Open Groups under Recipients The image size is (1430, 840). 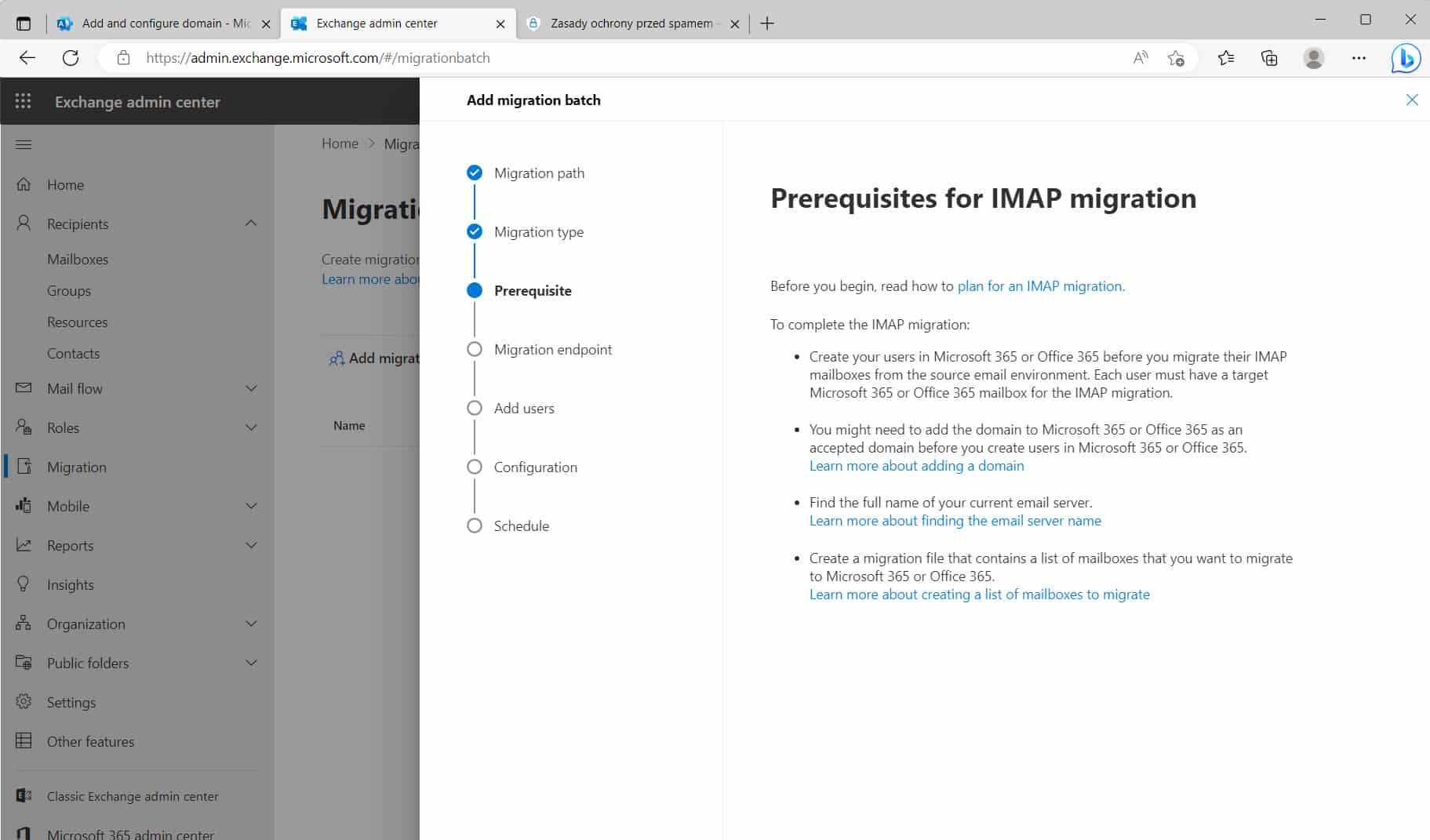[x=69, y=290]
